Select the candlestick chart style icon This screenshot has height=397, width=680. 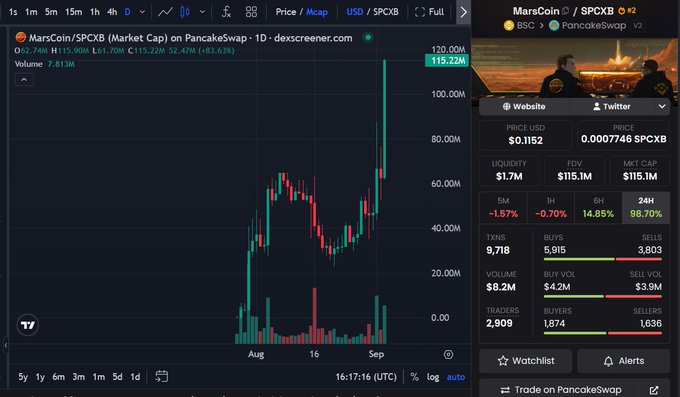(185, 12)
